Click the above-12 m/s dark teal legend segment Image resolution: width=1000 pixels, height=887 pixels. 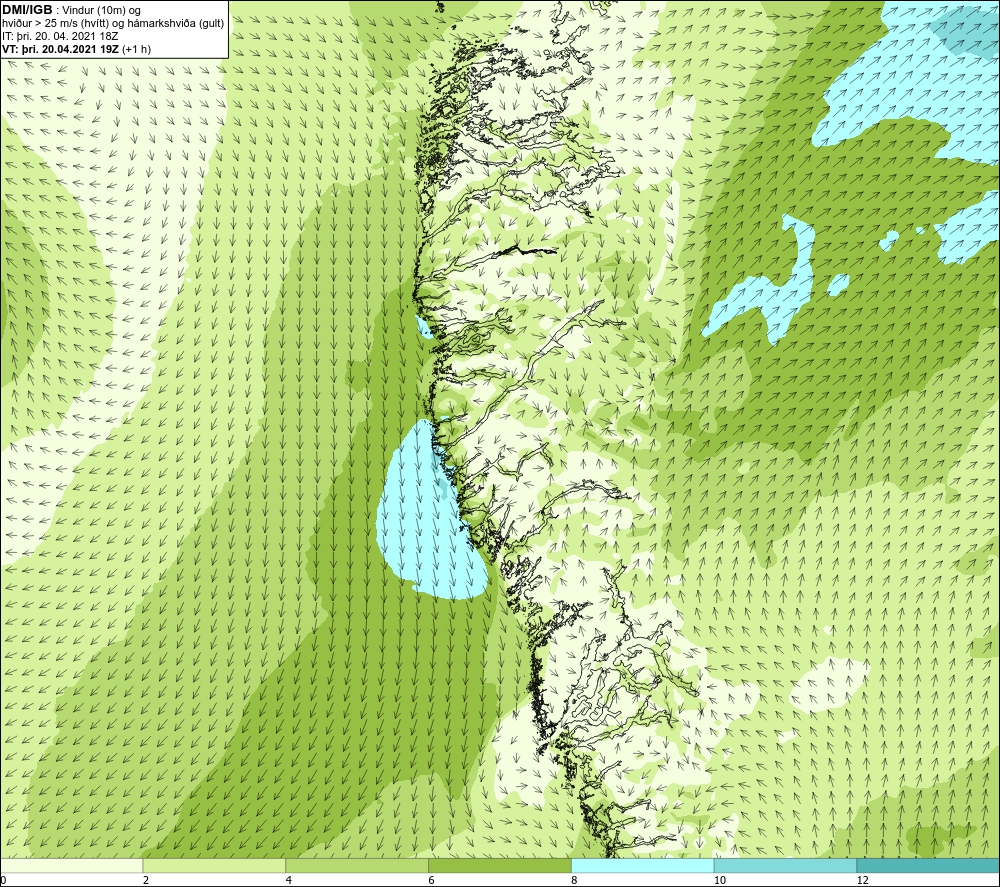[x=929, y=865]
